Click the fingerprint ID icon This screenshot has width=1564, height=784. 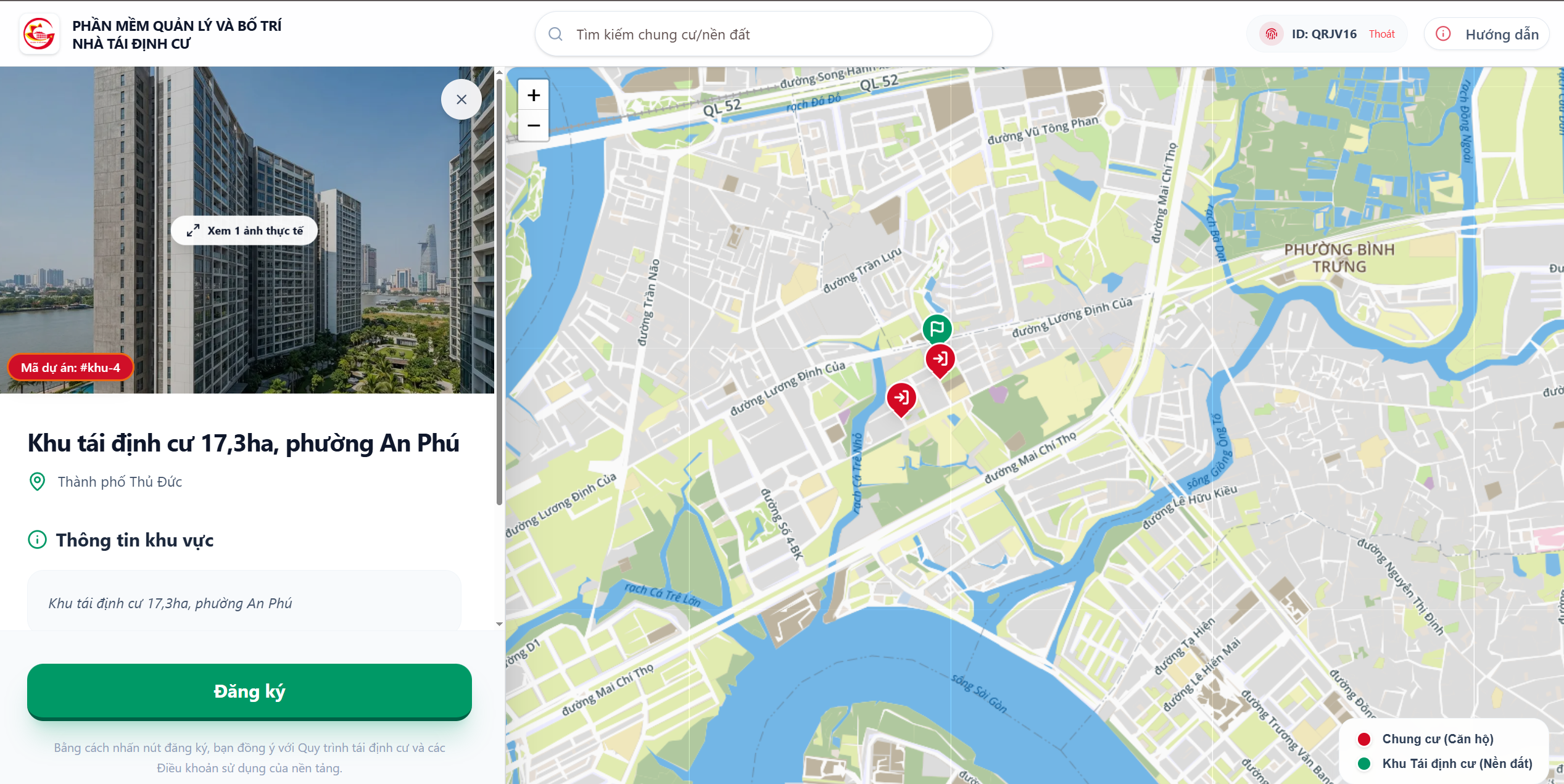[x=1271, y=34]
